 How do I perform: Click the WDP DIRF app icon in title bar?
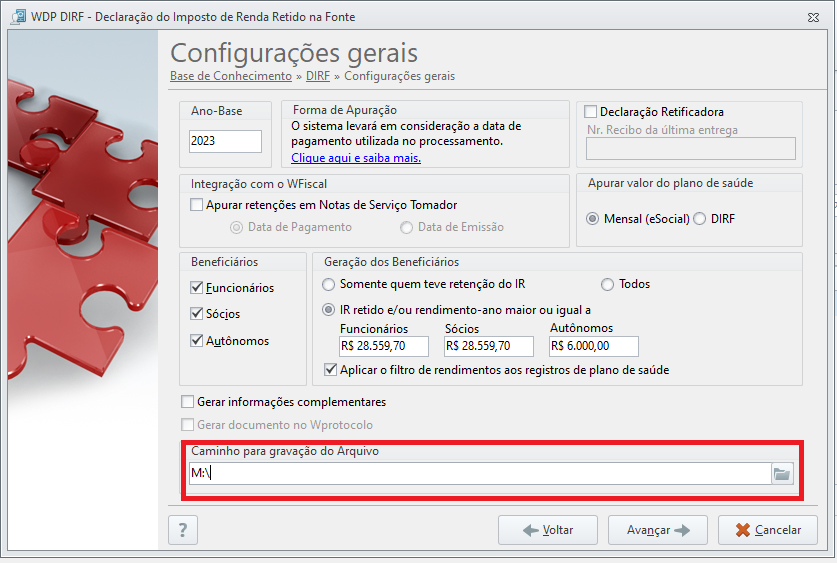coord(18,17)
